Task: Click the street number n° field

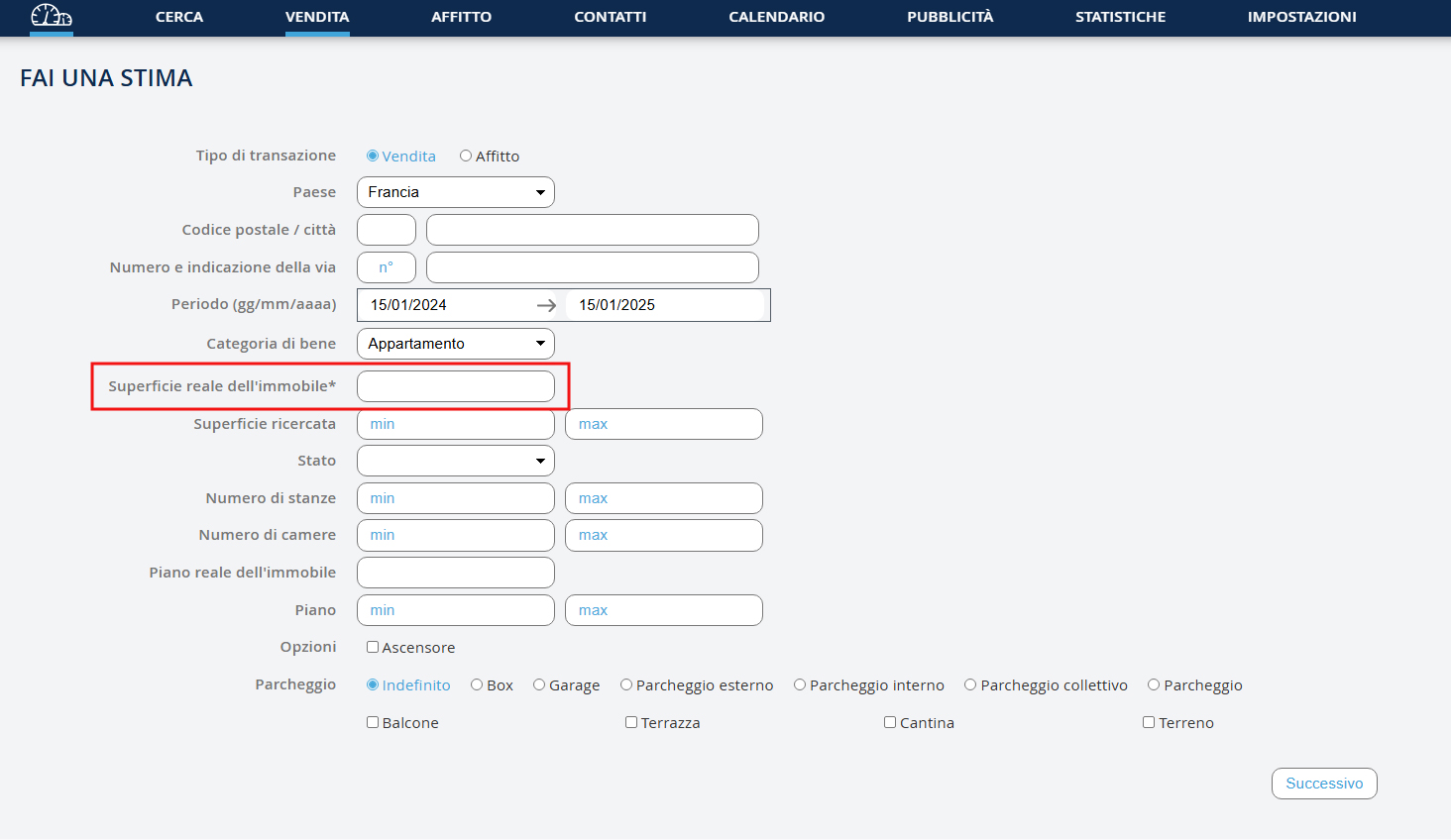Action: click(x=387, y=267)
